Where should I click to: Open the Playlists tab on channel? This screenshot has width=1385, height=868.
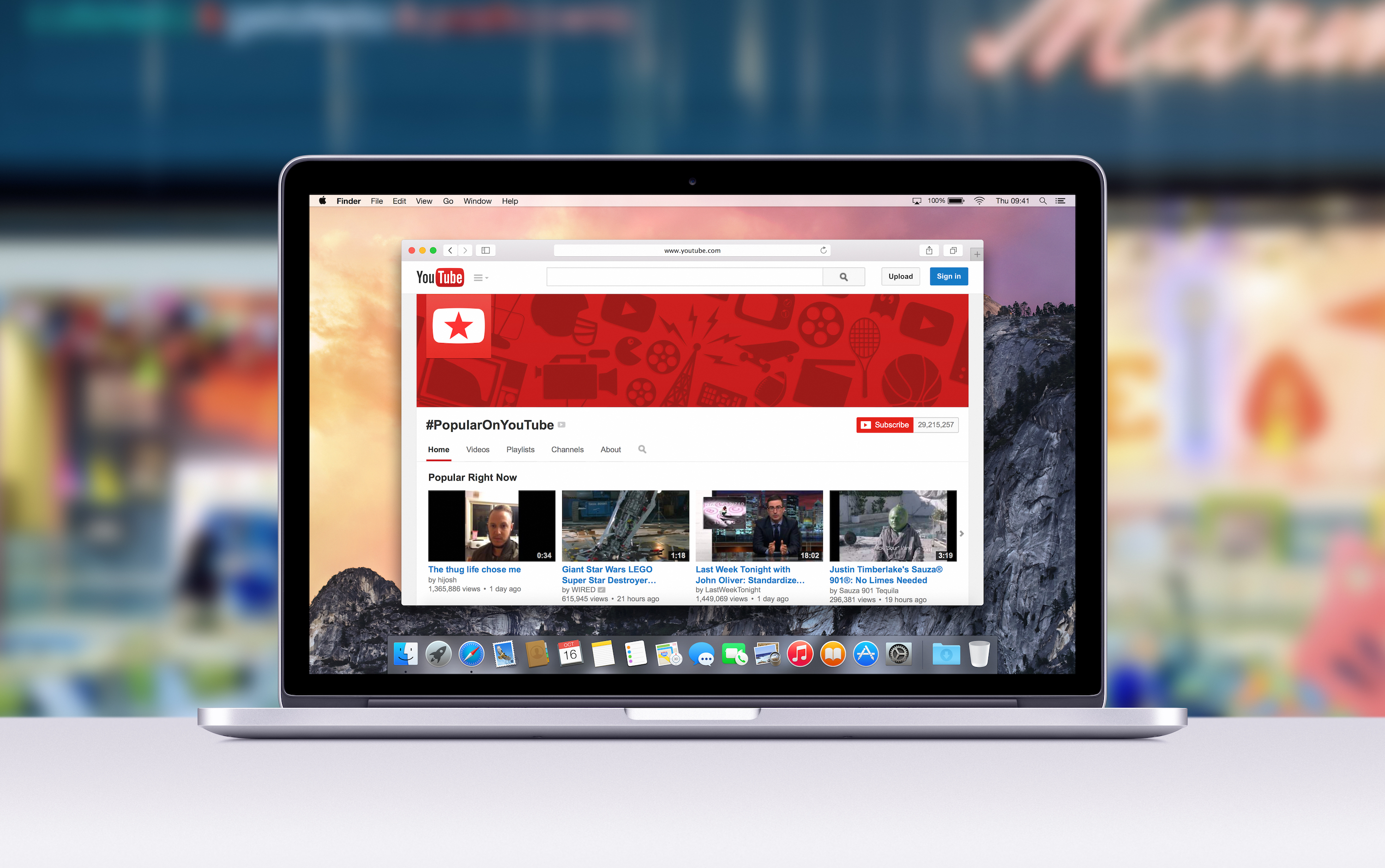pos(520,449)
